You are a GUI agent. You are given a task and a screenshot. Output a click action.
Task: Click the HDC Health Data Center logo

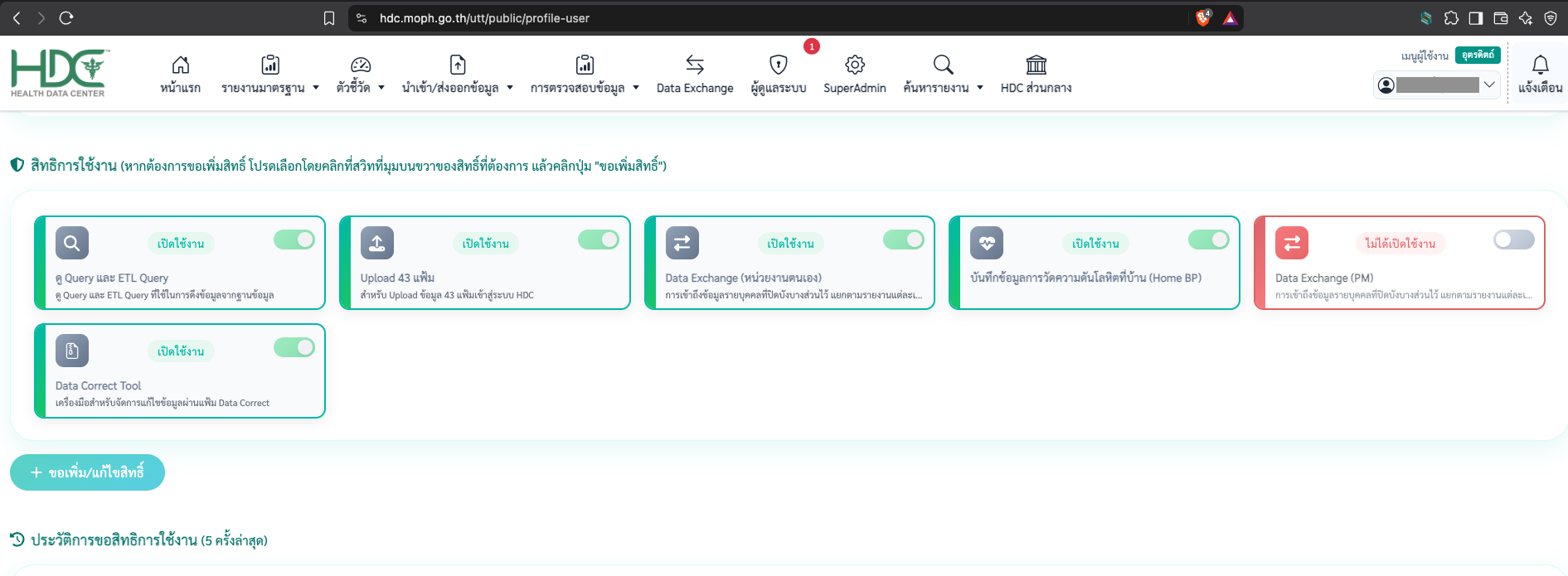(58, 73)
